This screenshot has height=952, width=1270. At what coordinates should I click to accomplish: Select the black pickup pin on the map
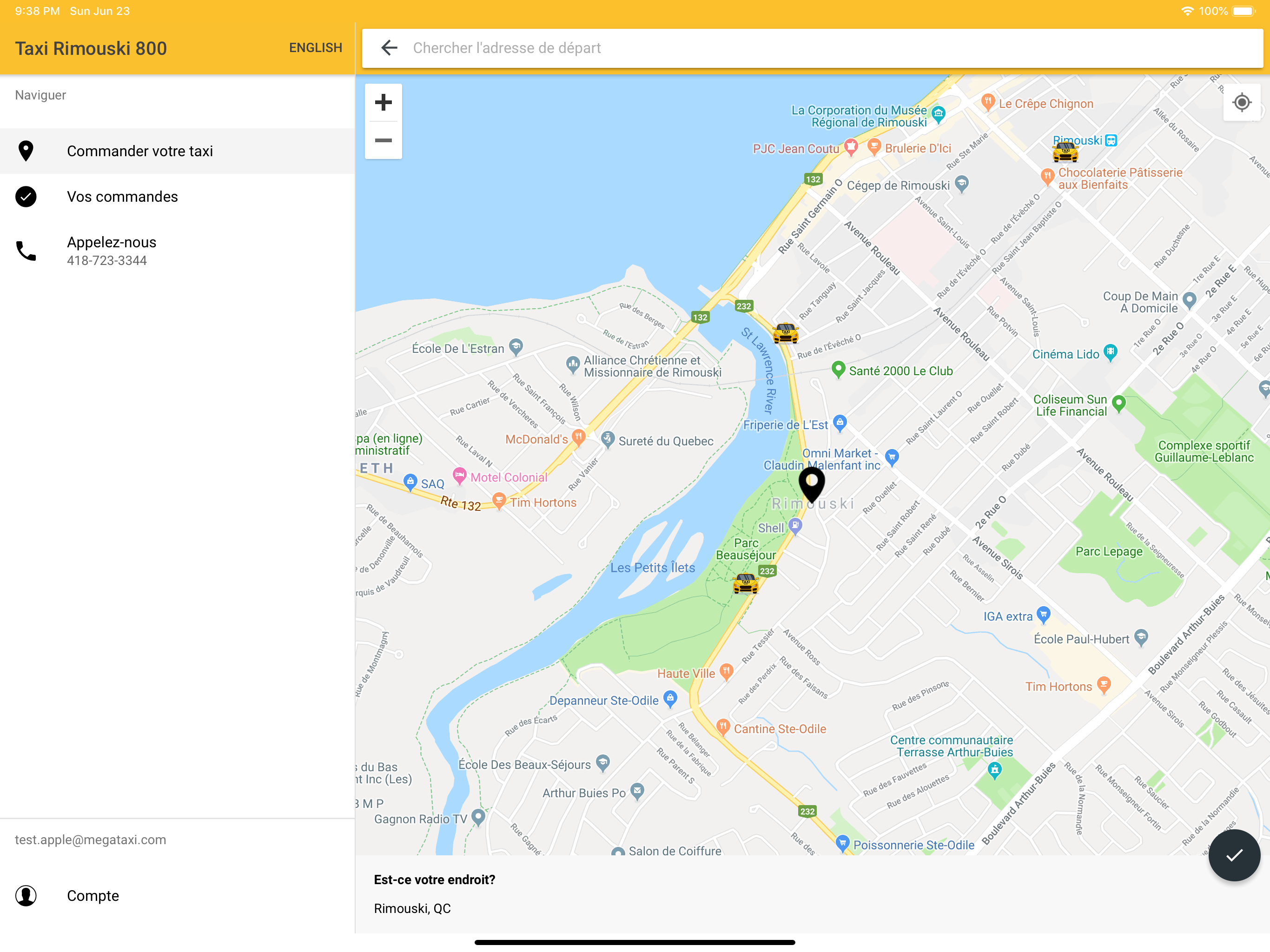point(811,485)
